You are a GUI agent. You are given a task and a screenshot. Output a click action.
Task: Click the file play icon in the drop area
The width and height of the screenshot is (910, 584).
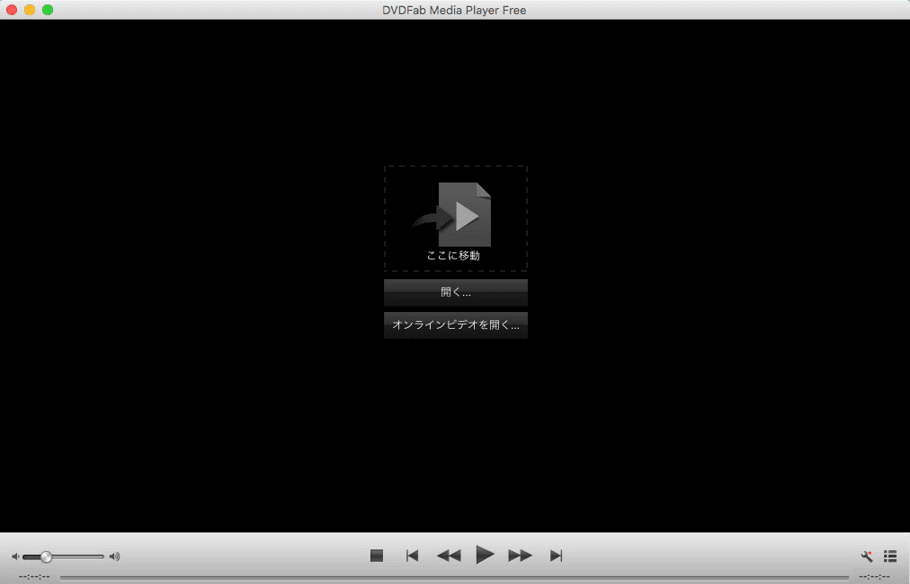point(464,215)
